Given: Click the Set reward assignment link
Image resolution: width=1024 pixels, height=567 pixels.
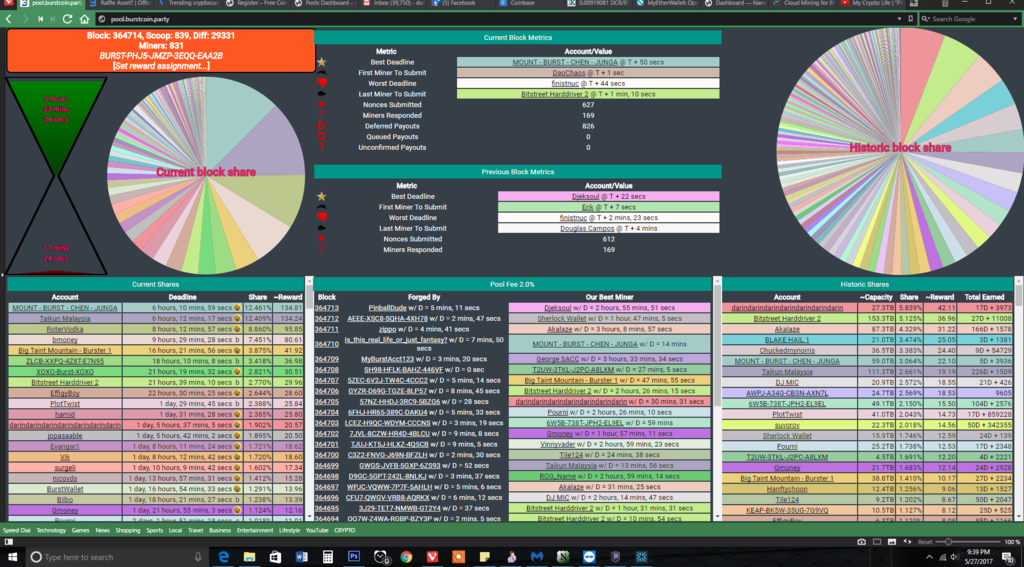Looking at the screenshot, I should tap(161, 66).
